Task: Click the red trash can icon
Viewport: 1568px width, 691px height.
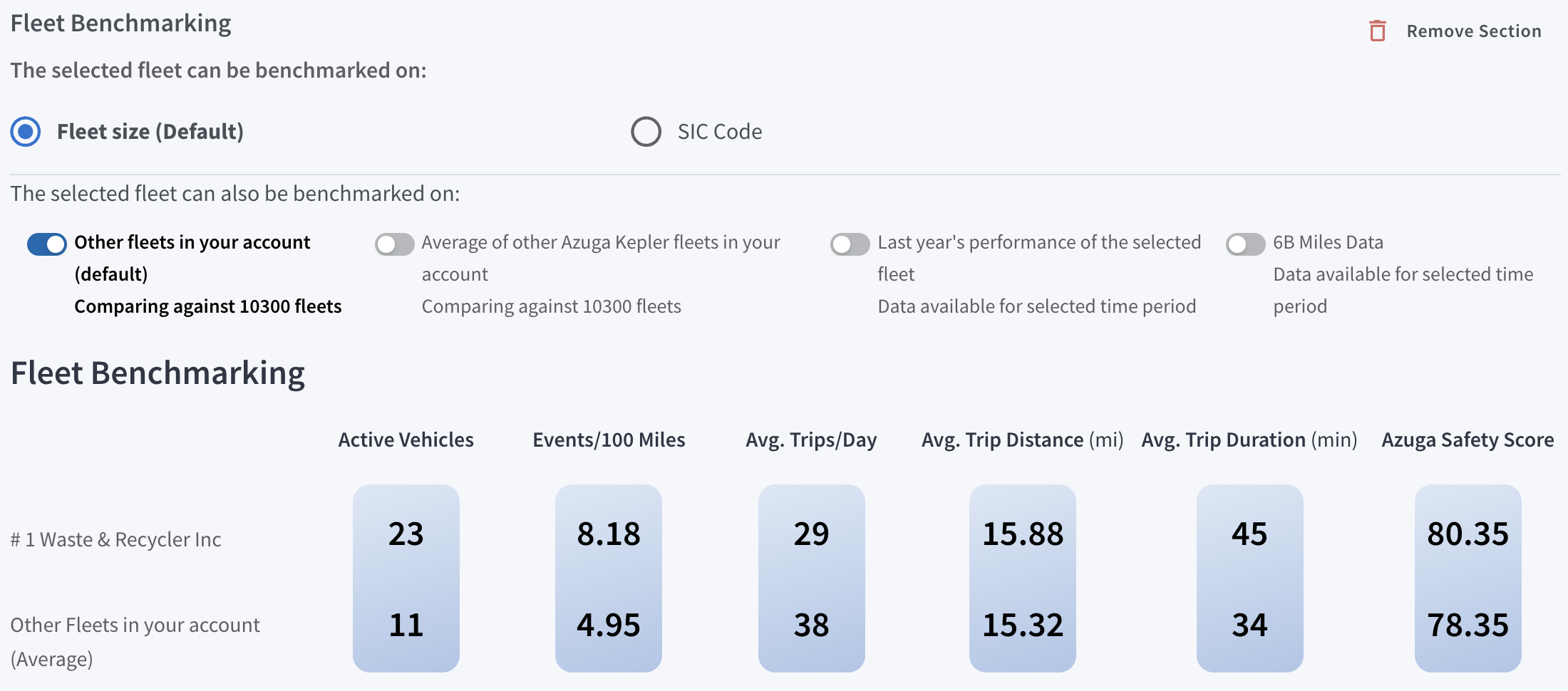Action: pyautogui.click(x=1377, y=31)
